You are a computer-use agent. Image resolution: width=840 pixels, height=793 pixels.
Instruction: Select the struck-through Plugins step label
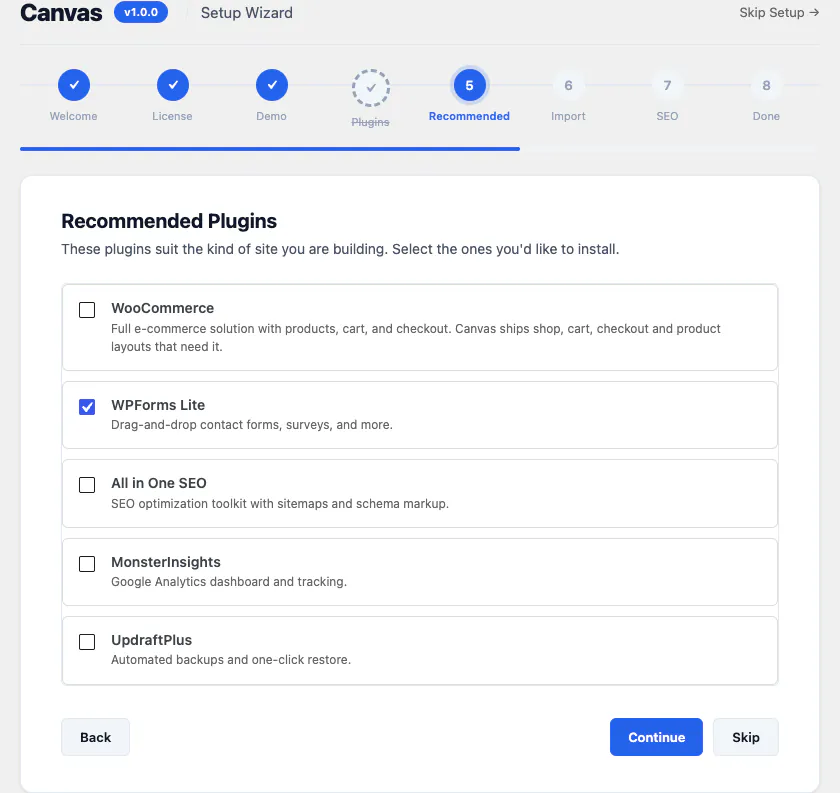point(370,122)
